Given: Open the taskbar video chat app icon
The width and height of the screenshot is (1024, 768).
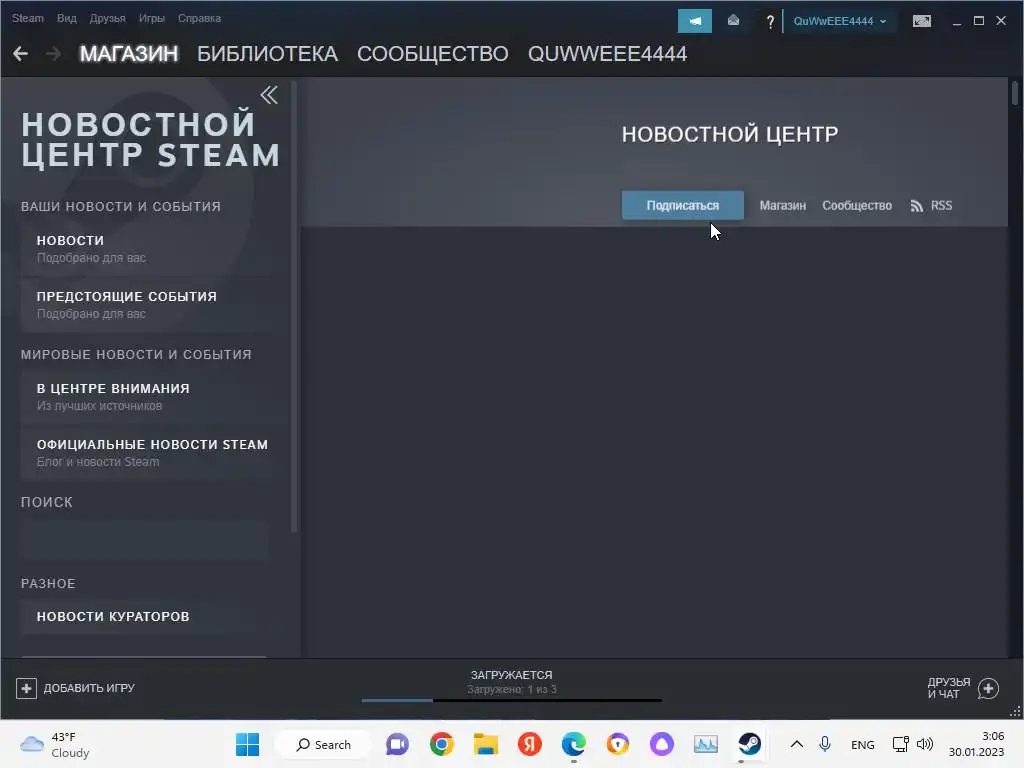Looking at the screenshot, I should point(397,744).
